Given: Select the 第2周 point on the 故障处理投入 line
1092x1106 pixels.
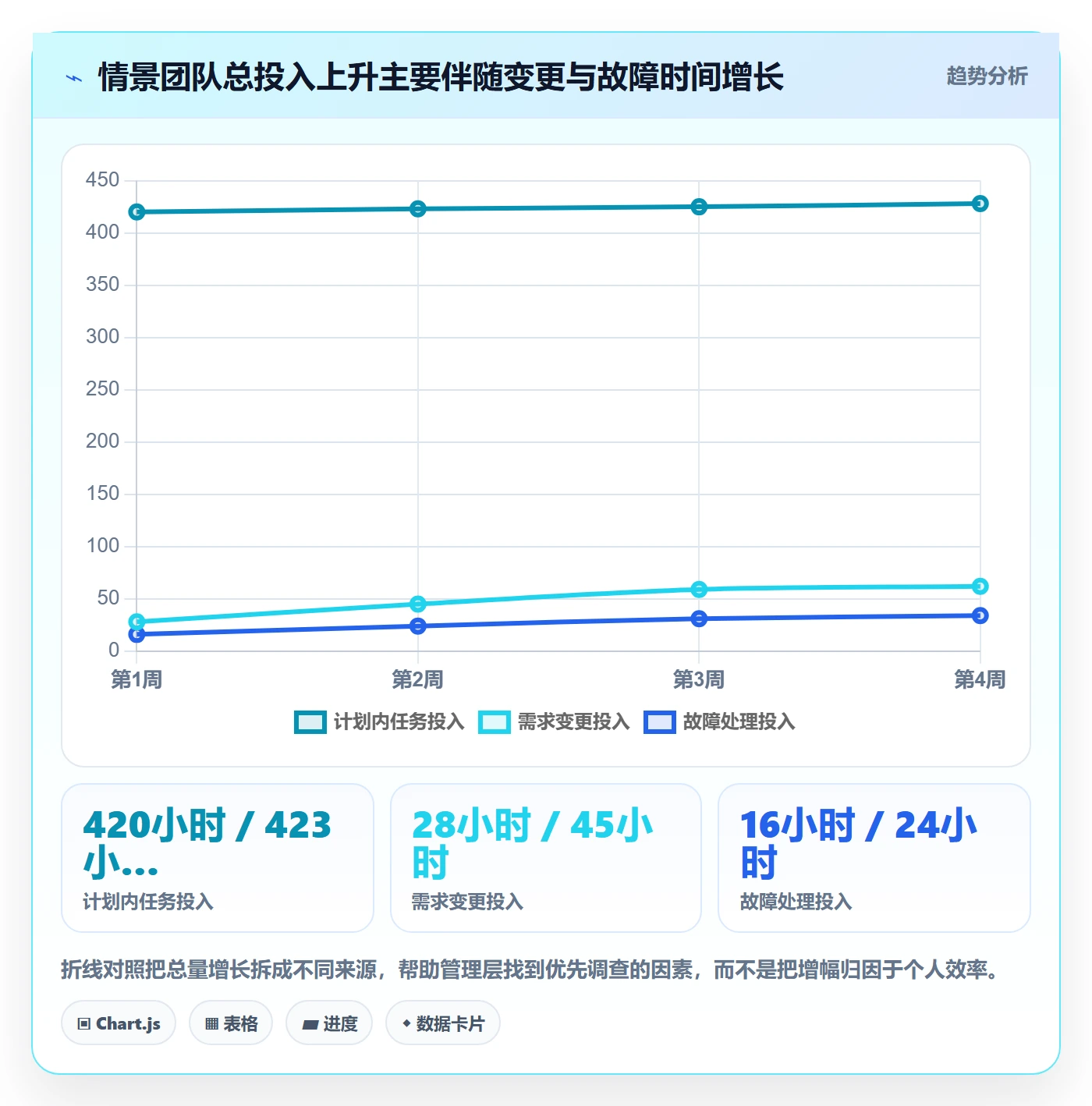Looking at the screenshot, I should 418,626.
